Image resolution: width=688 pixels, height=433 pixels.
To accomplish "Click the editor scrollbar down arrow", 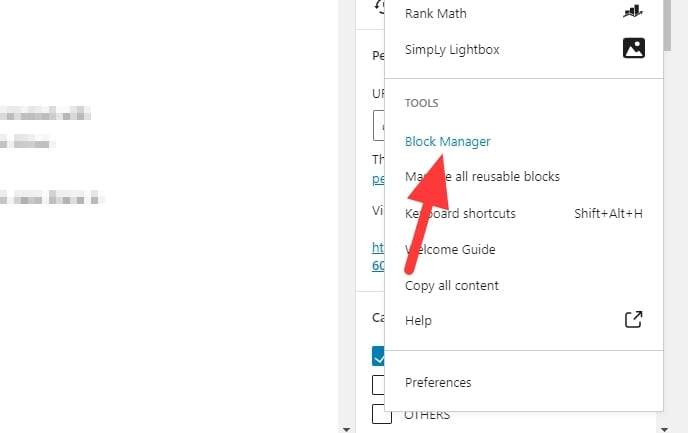I will tap(346, 429).
